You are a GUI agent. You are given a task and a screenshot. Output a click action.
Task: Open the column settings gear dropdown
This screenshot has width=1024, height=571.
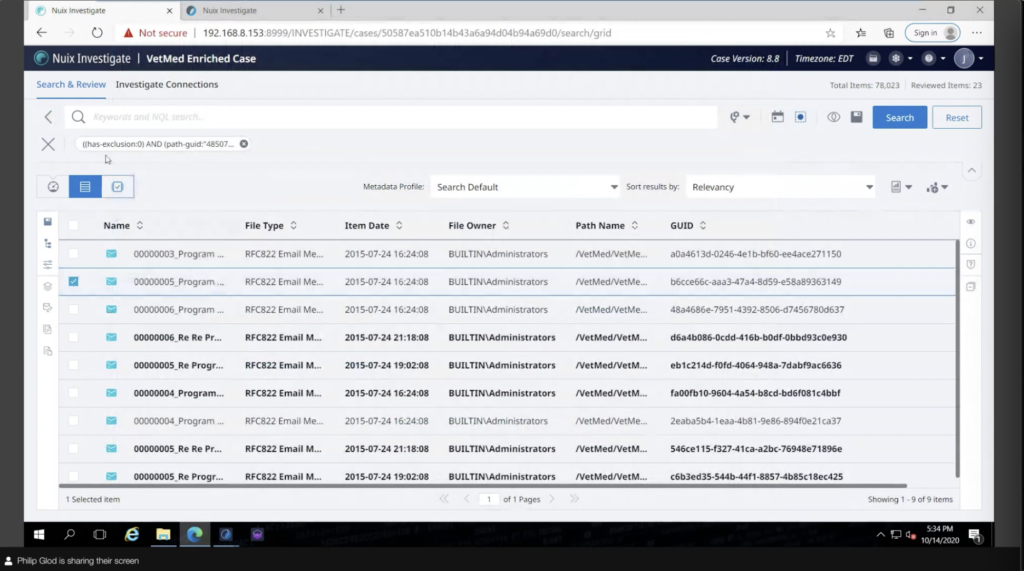click(937, 188)
